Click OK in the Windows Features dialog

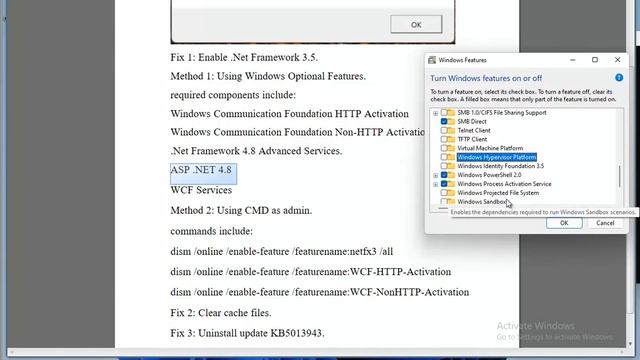coord(564,223)
